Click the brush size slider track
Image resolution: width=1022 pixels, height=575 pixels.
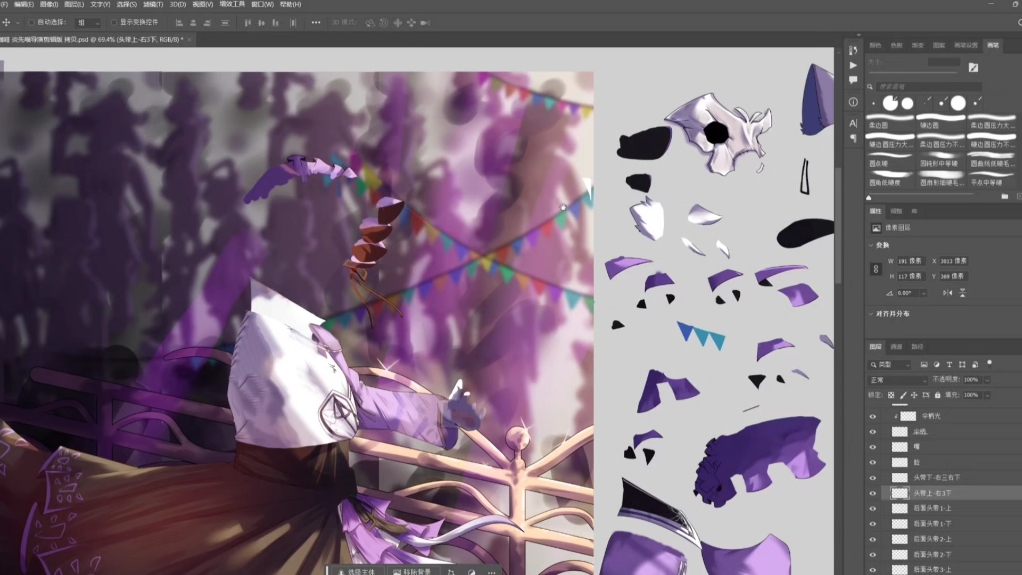click(912, 72)
